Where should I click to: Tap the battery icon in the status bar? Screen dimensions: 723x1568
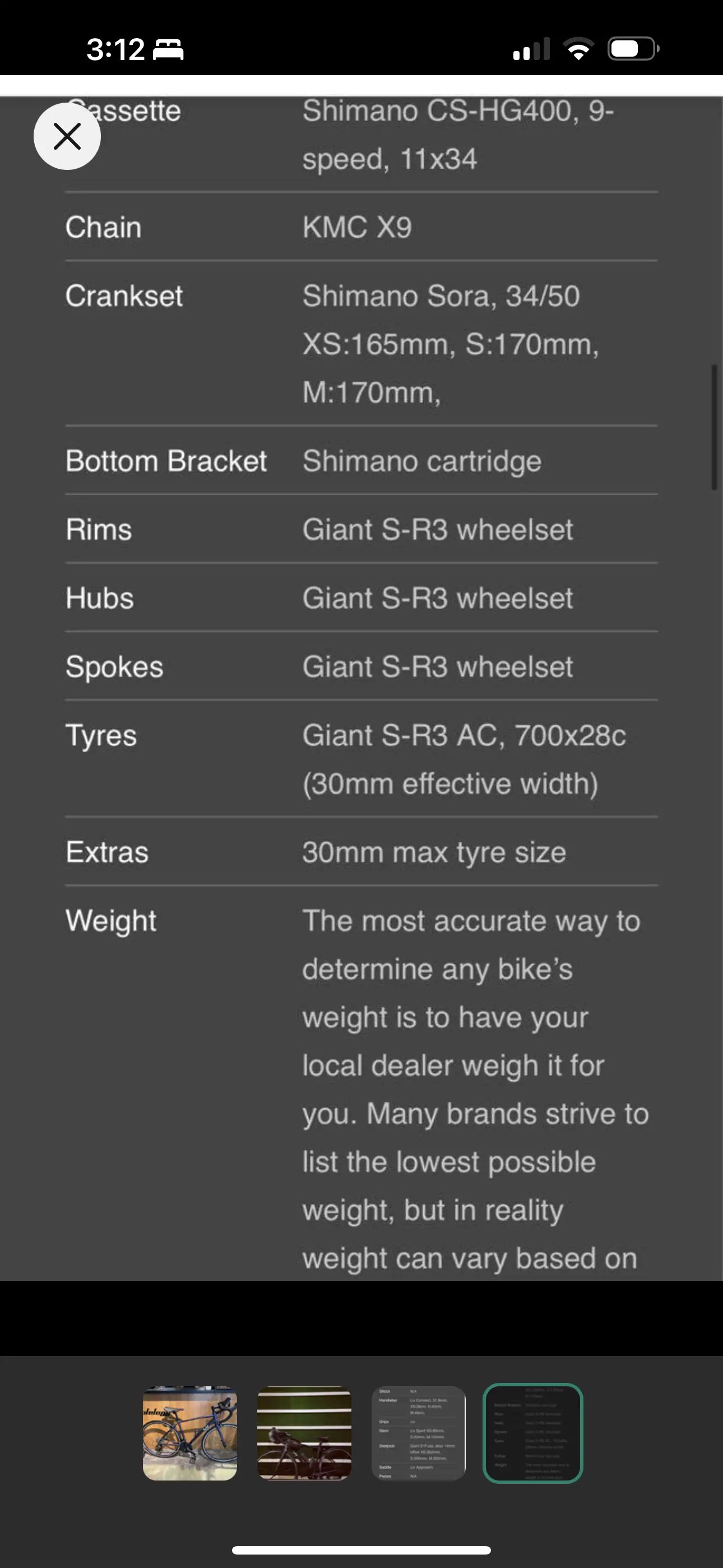(x=632, y=49)
